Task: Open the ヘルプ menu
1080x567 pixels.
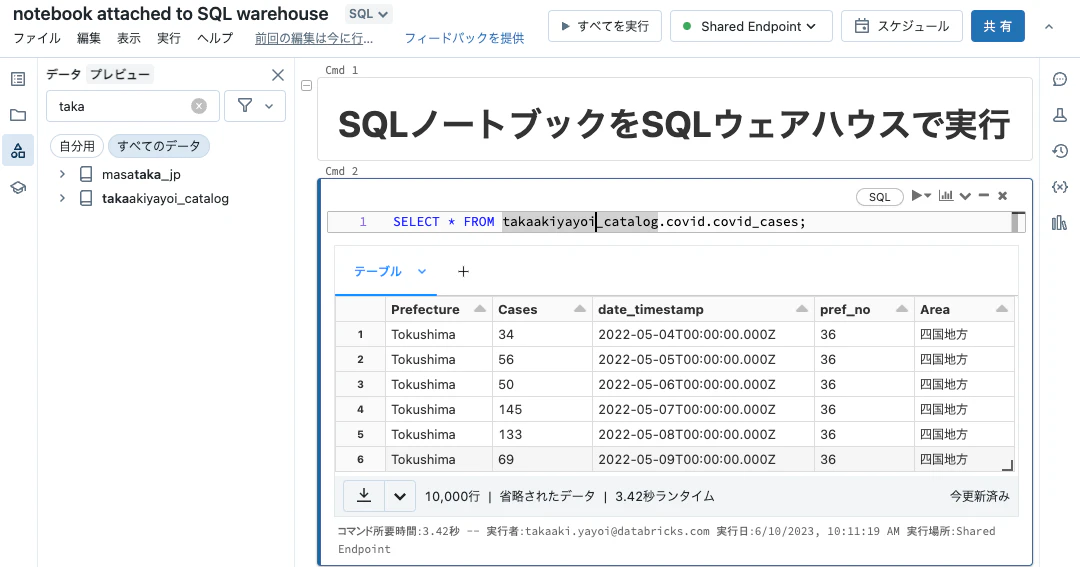Action: (215, 38)
